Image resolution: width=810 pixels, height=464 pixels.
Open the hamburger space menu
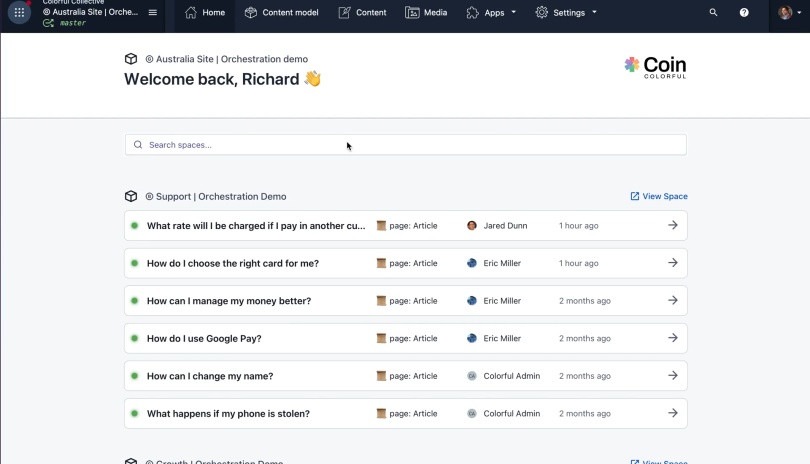[152, 12]
